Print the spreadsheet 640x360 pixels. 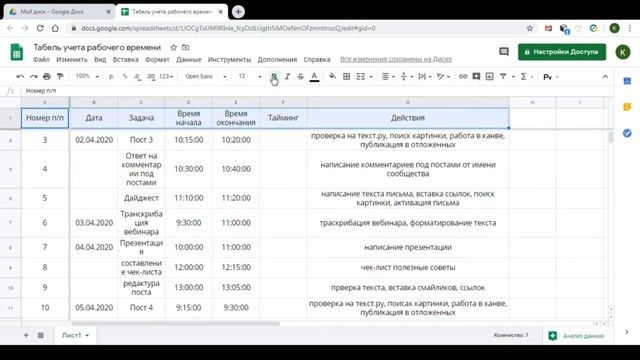pos(47,76)
